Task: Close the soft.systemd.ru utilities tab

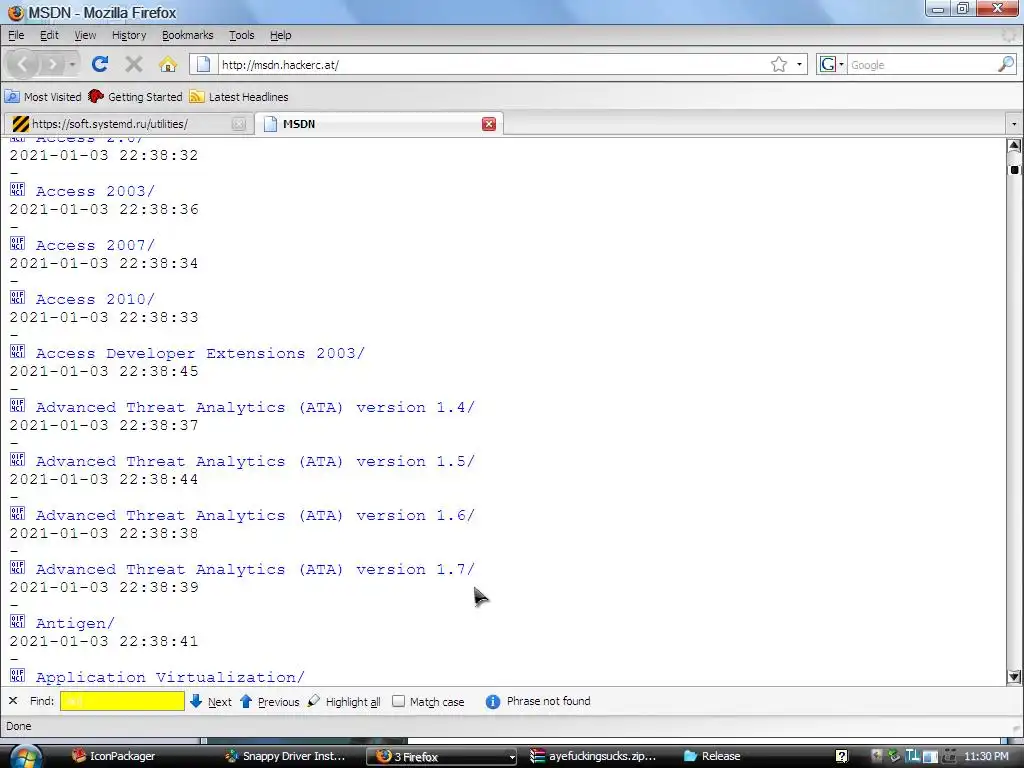Action: 239,124
